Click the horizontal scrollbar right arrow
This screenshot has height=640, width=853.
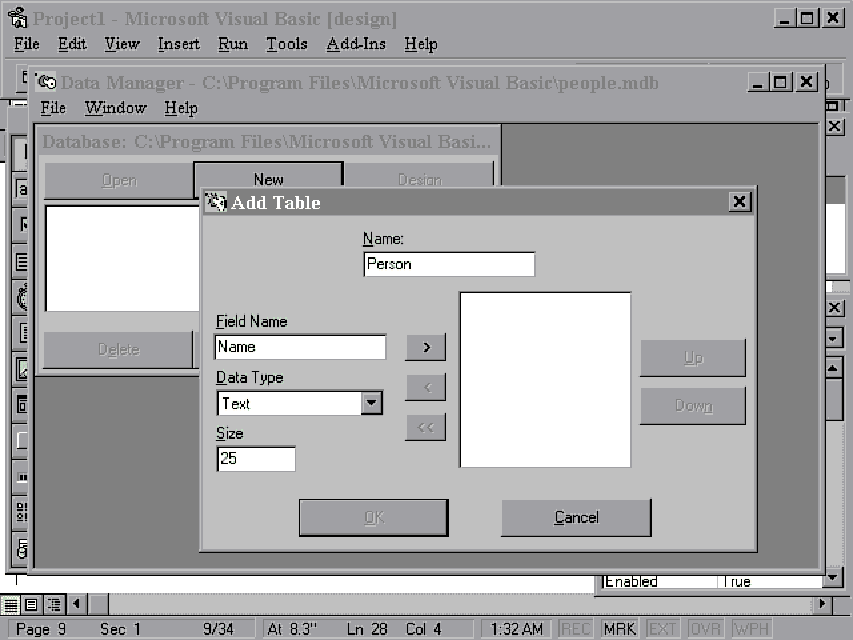pyautogui.click(x=822, y=604)
